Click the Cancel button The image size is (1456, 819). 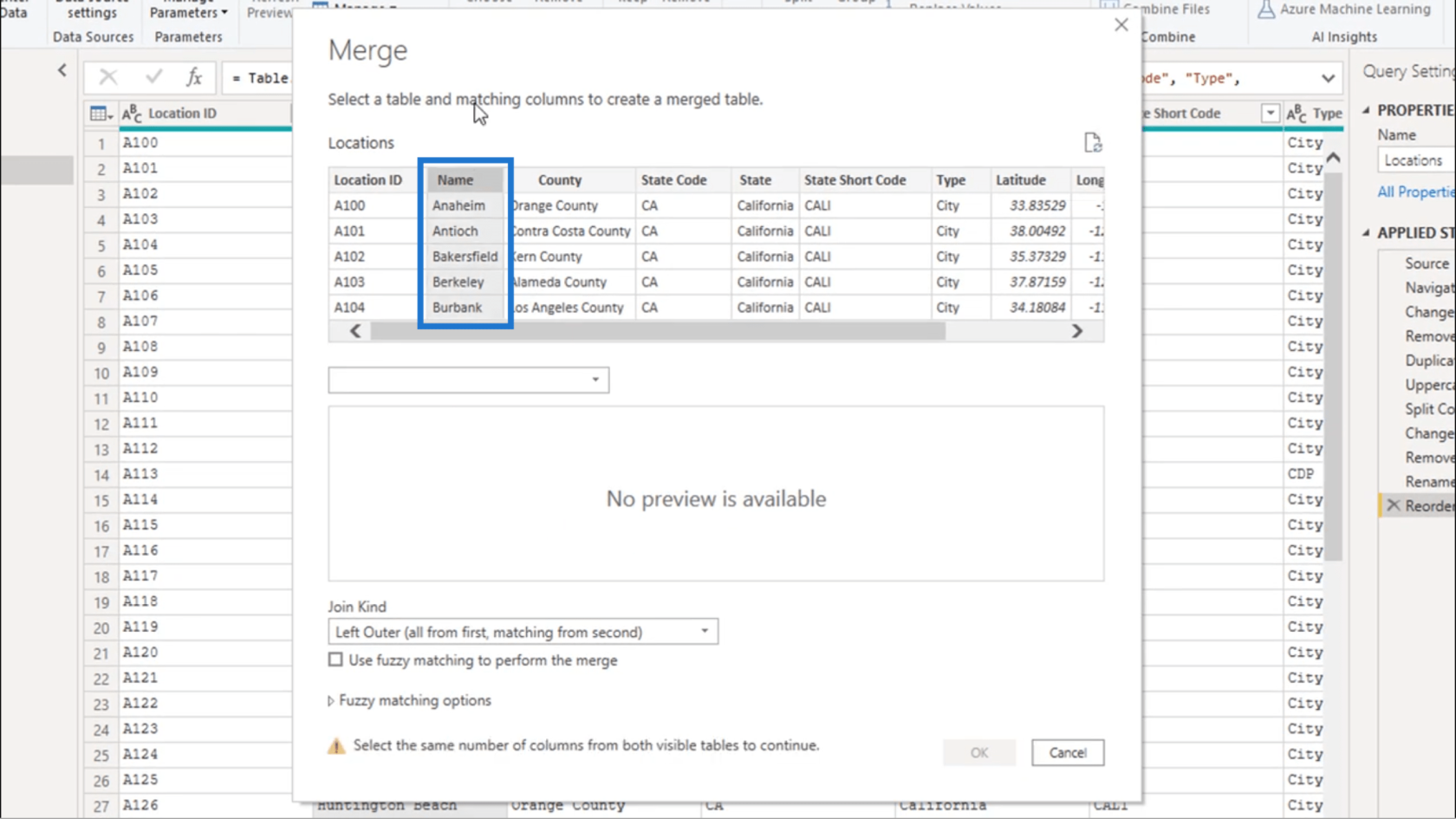1068,752
